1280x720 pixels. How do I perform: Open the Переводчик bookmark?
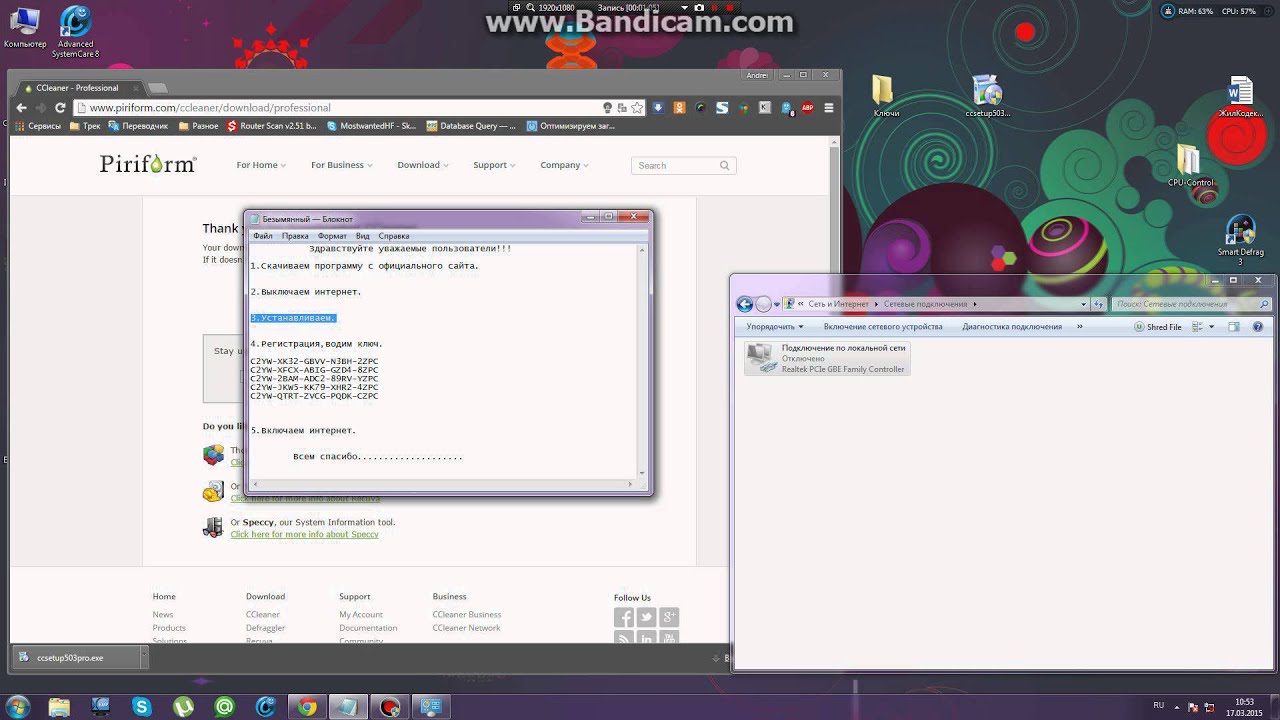point(138,126)
